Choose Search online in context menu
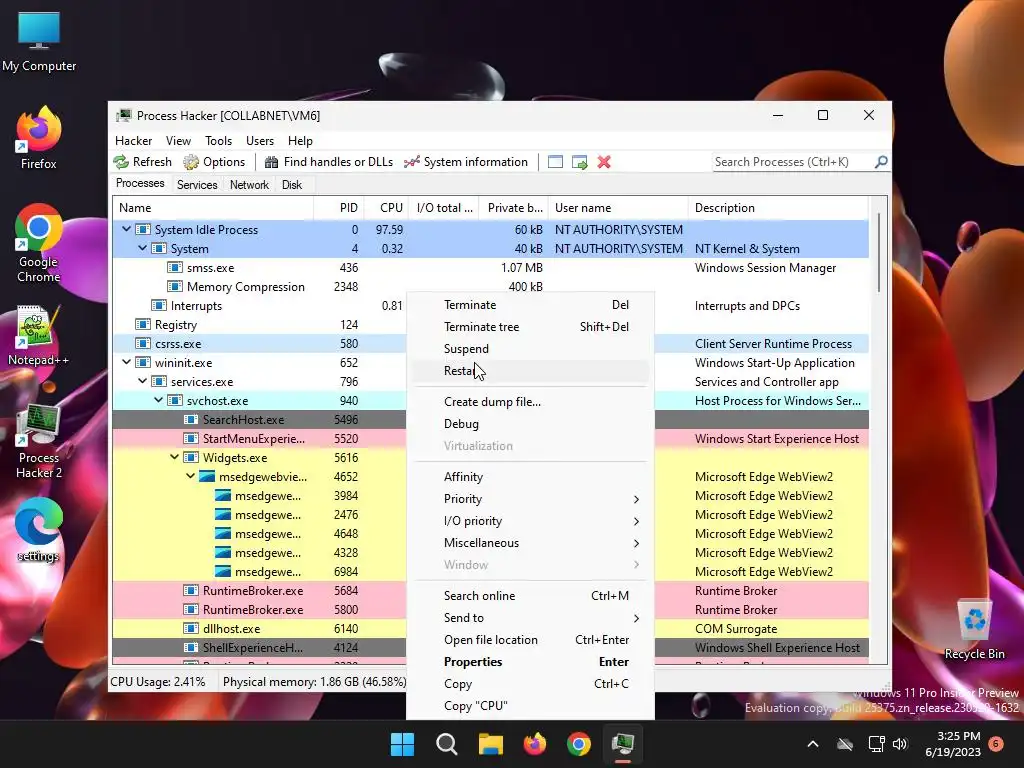 (x=530, y=596)
